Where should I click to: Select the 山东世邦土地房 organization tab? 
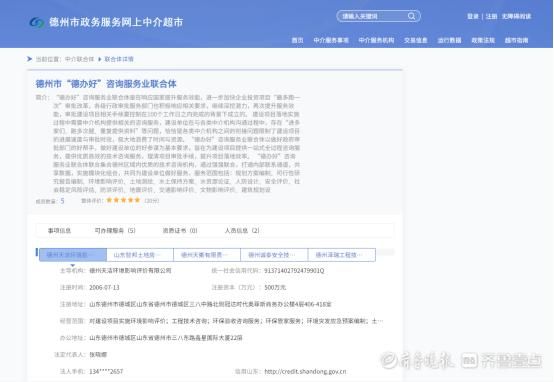[x=140, y=255]
